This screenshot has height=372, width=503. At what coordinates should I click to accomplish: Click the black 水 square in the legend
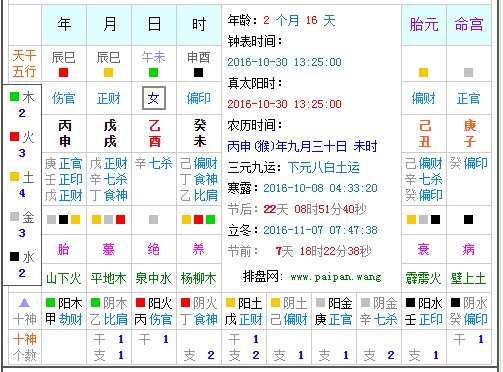[15, 256]
